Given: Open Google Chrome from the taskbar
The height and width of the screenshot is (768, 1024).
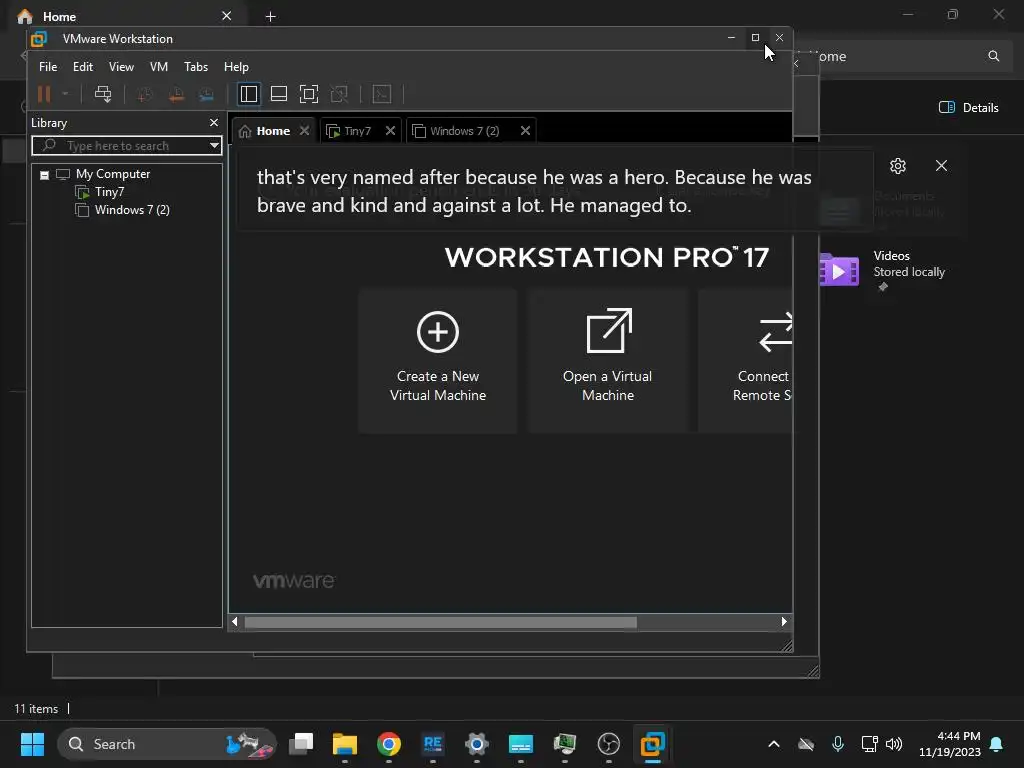Looking at the screenshot, I should (389, 744).
